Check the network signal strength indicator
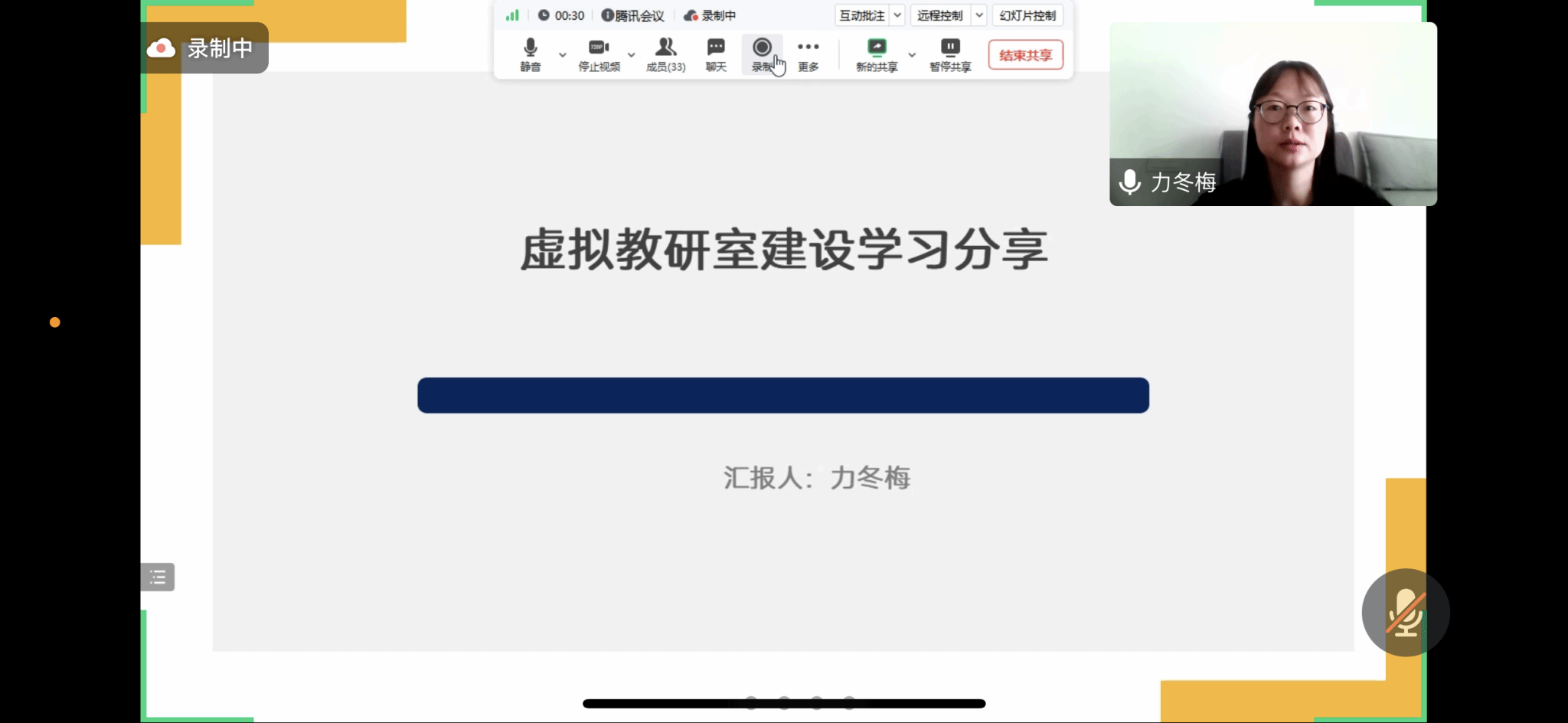Viewport: 1568px width, 723px height. point(512,15)
